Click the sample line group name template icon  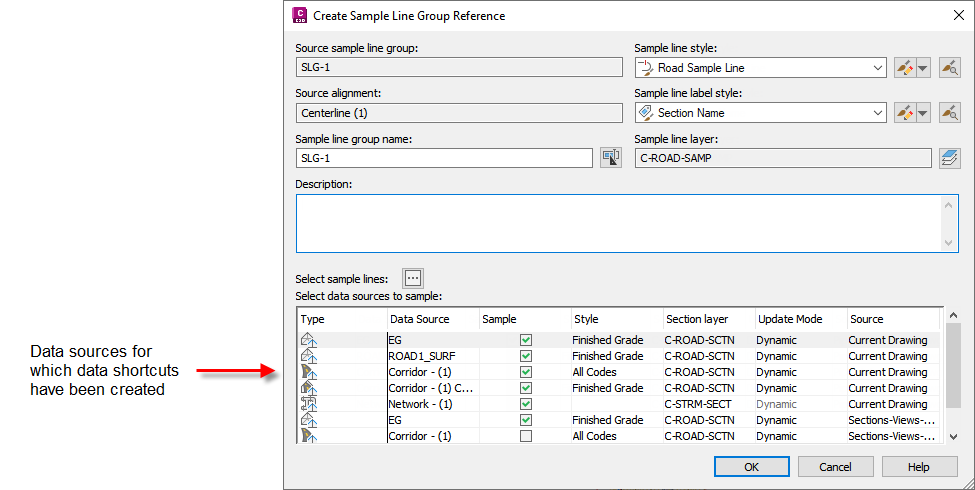pyautogui.click(x=610, y=158)
